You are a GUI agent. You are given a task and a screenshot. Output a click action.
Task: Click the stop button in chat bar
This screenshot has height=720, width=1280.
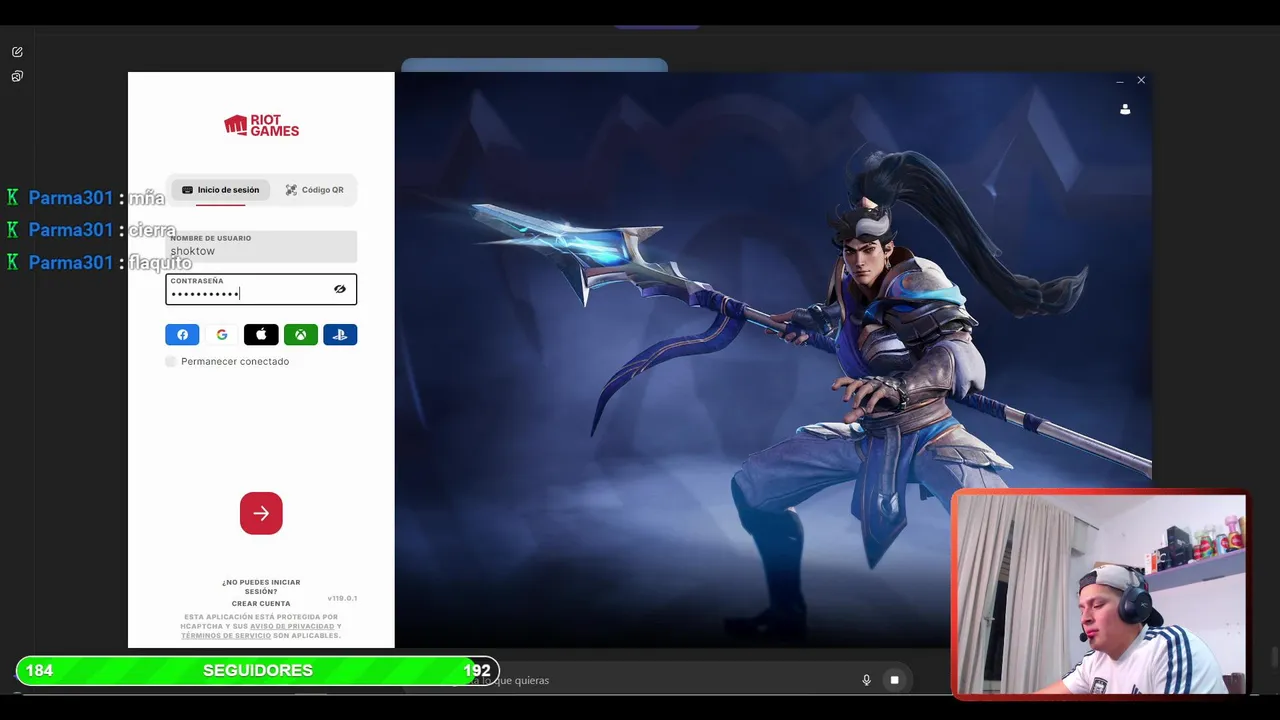tap(894, 680)
